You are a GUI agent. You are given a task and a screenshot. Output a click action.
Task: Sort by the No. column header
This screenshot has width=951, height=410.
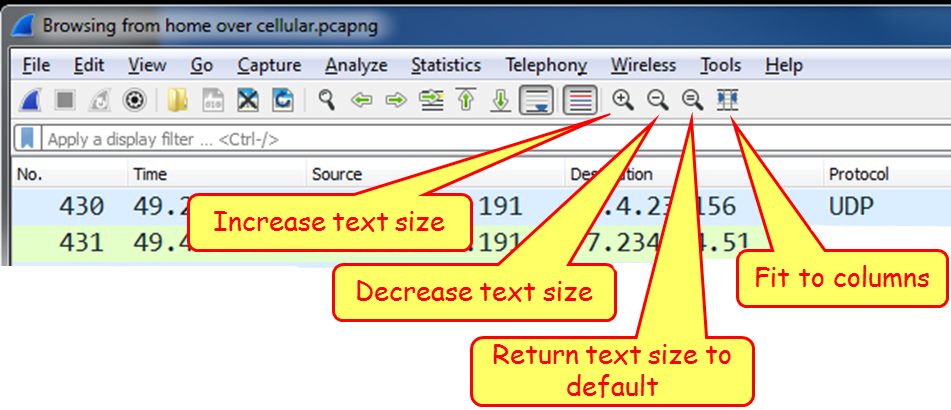point(70,175)
